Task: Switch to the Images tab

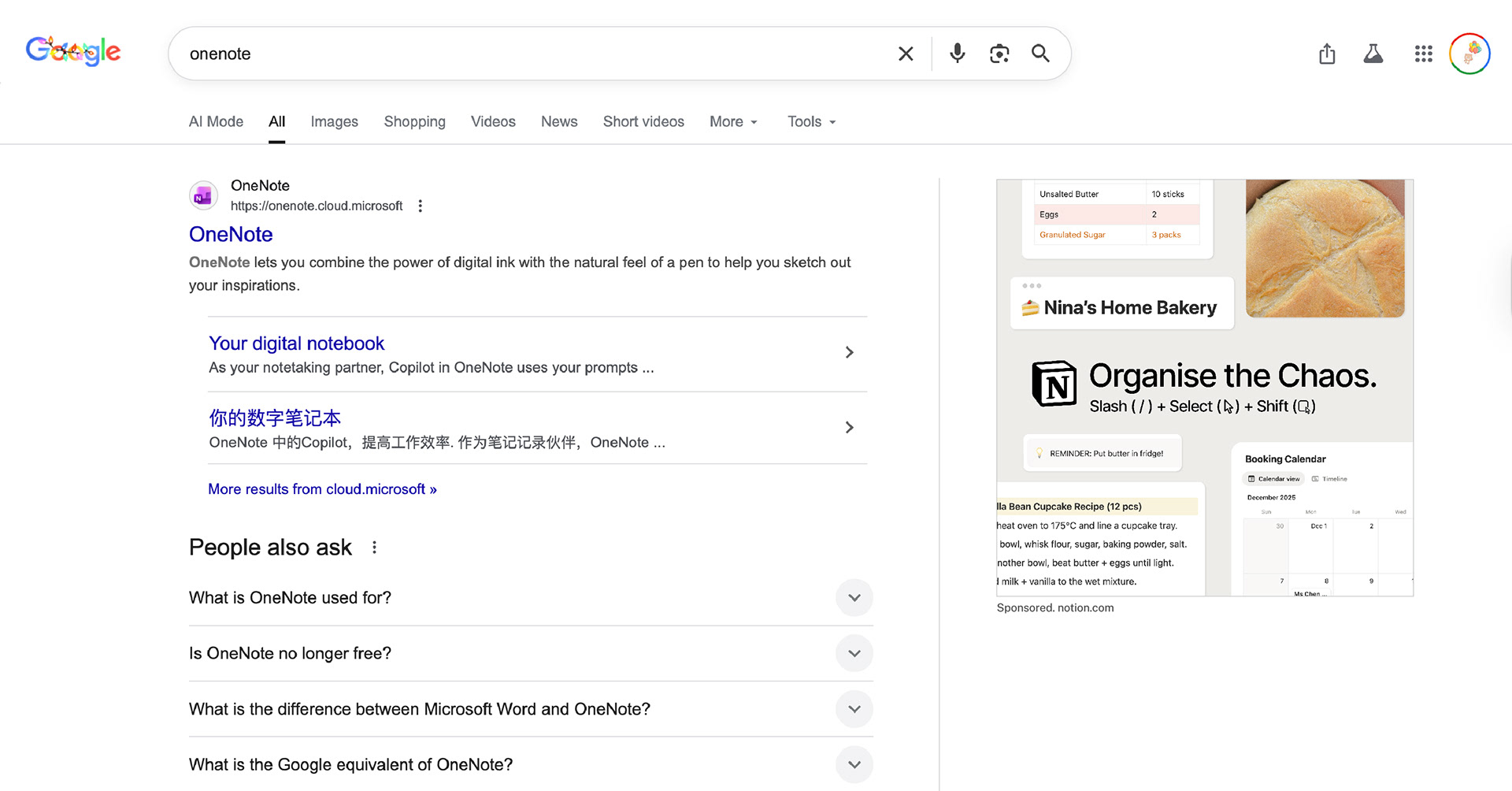Action: pos(334,121)
